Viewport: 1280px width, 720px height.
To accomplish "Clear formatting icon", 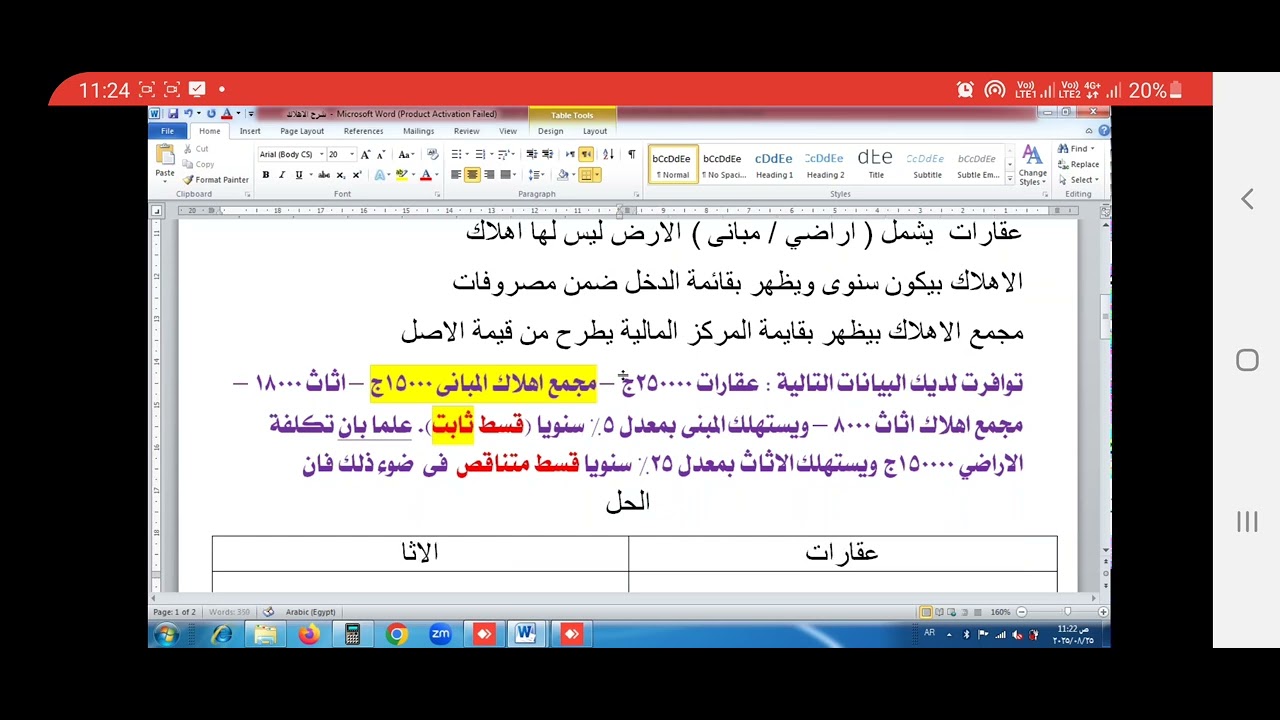I will [x=432, y=154].
